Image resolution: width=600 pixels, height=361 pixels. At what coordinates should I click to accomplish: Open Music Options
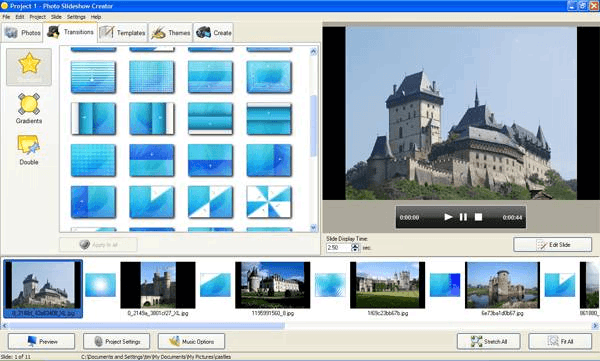tap(191, 341)
